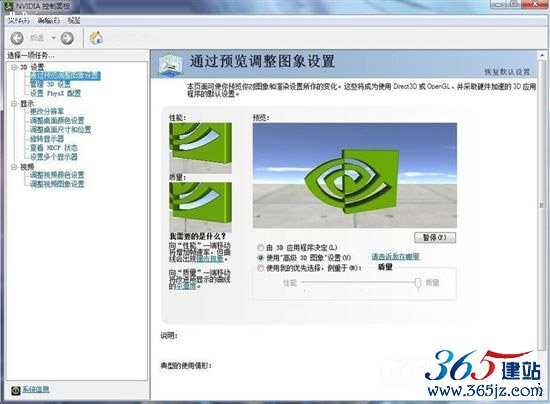Click the Forward arrow icon
The image size is (550, 404).
click(67, 38)
